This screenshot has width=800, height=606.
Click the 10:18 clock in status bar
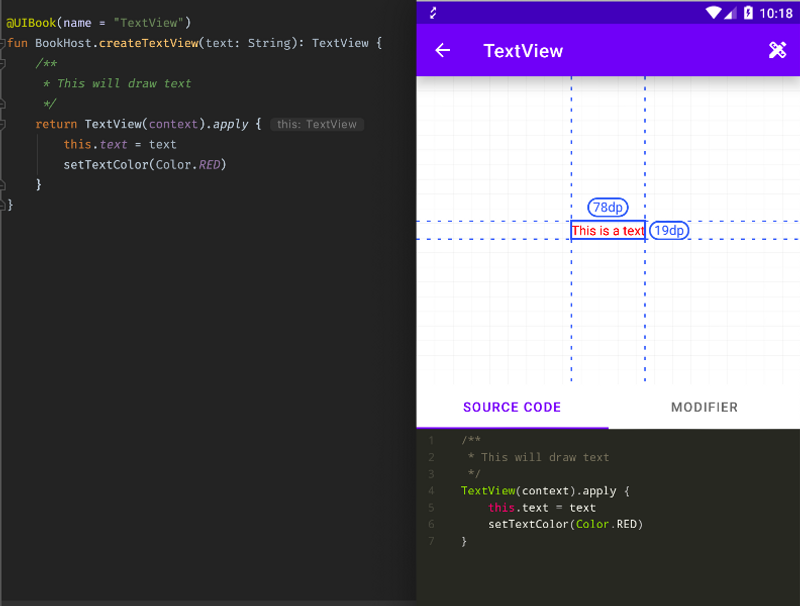(776, 13)
